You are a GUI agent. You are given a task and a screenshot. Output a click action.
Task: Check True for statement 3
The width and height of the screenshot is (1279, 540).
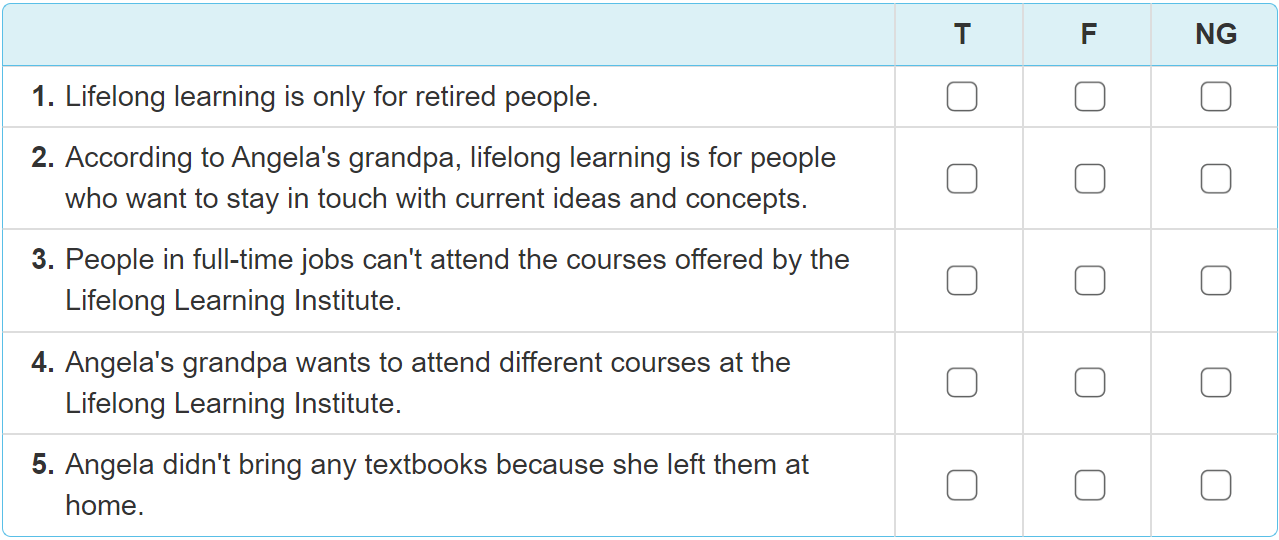point(961,281)
